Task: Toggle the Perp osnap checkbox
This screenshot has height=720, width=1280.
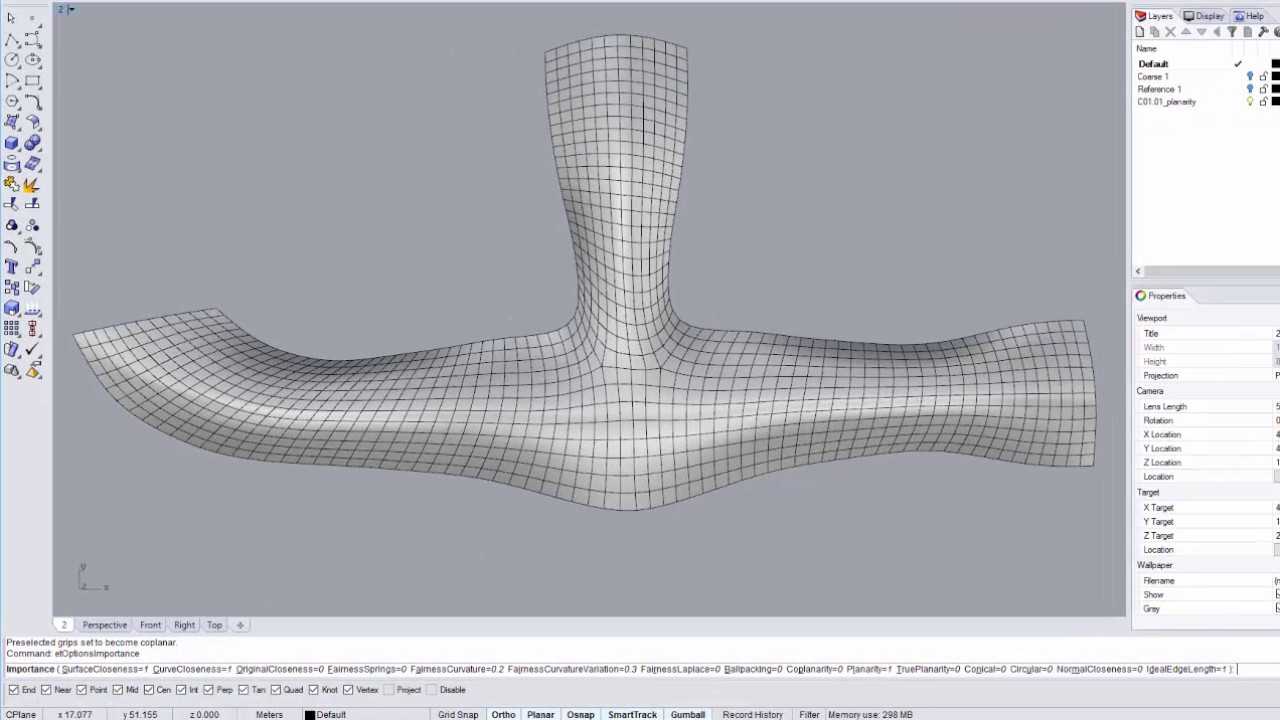Action: click(x=208, y=690)
